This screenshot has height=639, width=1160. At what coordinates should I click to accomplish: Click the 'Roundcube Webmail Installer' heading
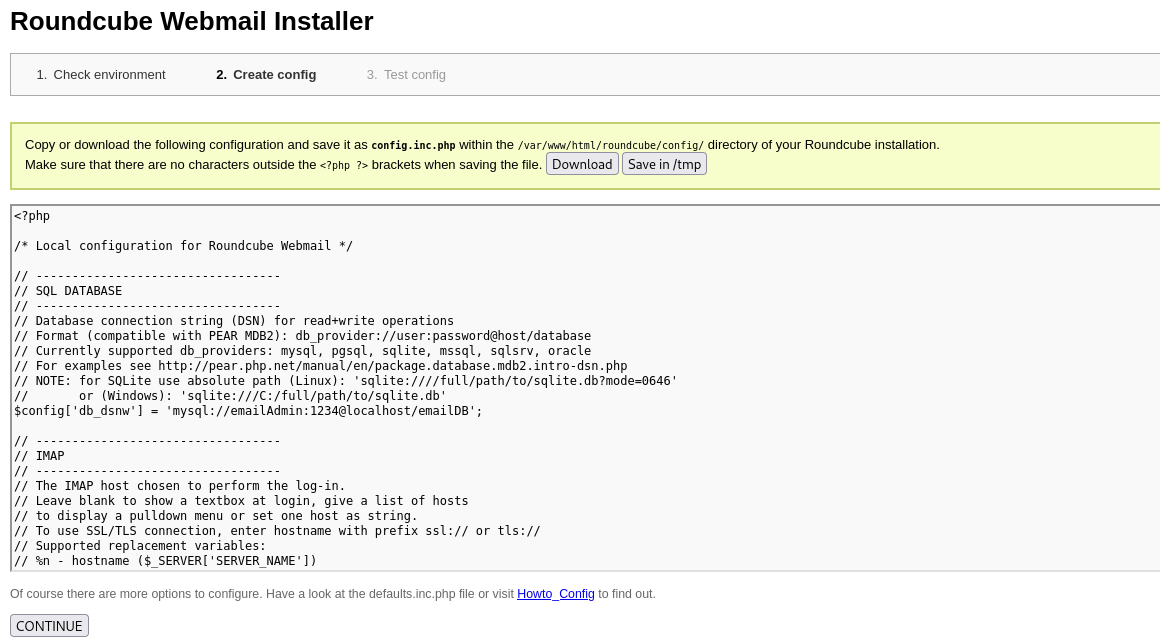point(192,21)
